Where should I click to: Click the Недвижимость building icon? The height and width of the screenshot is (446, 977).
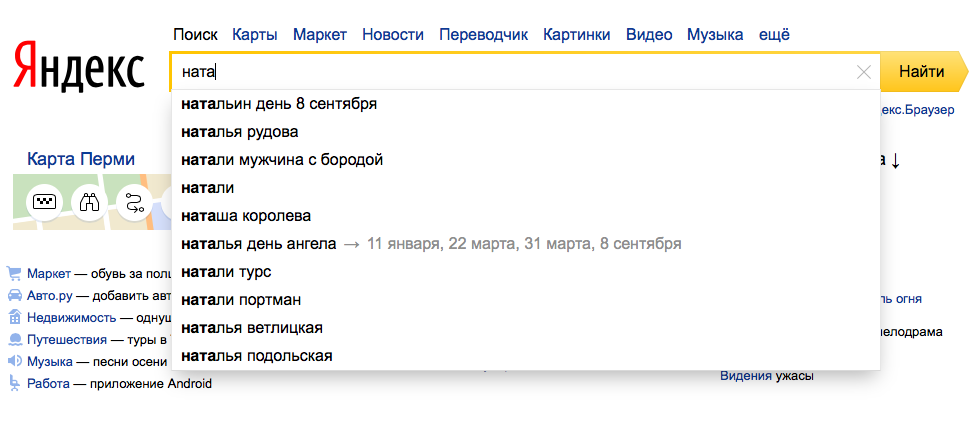pyautogui.click(x=14, y=317)
